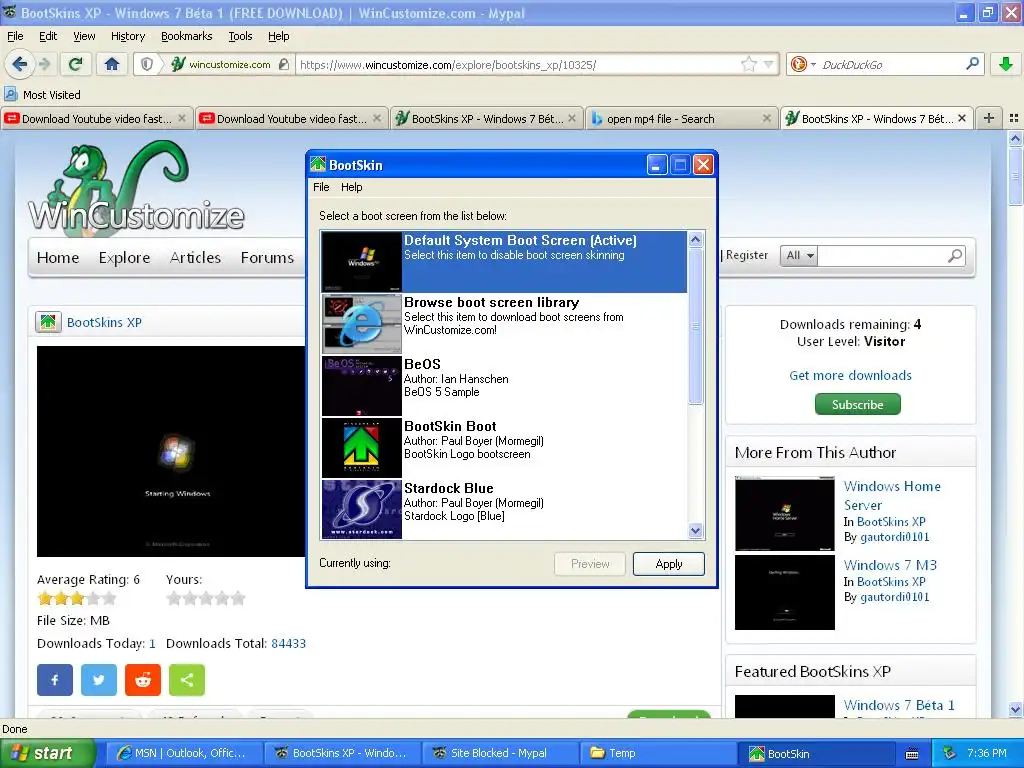Open the search engine DuckDuckGo dropdown arrow
This screenshot has width=1024, height=768.
click(813, 64)
